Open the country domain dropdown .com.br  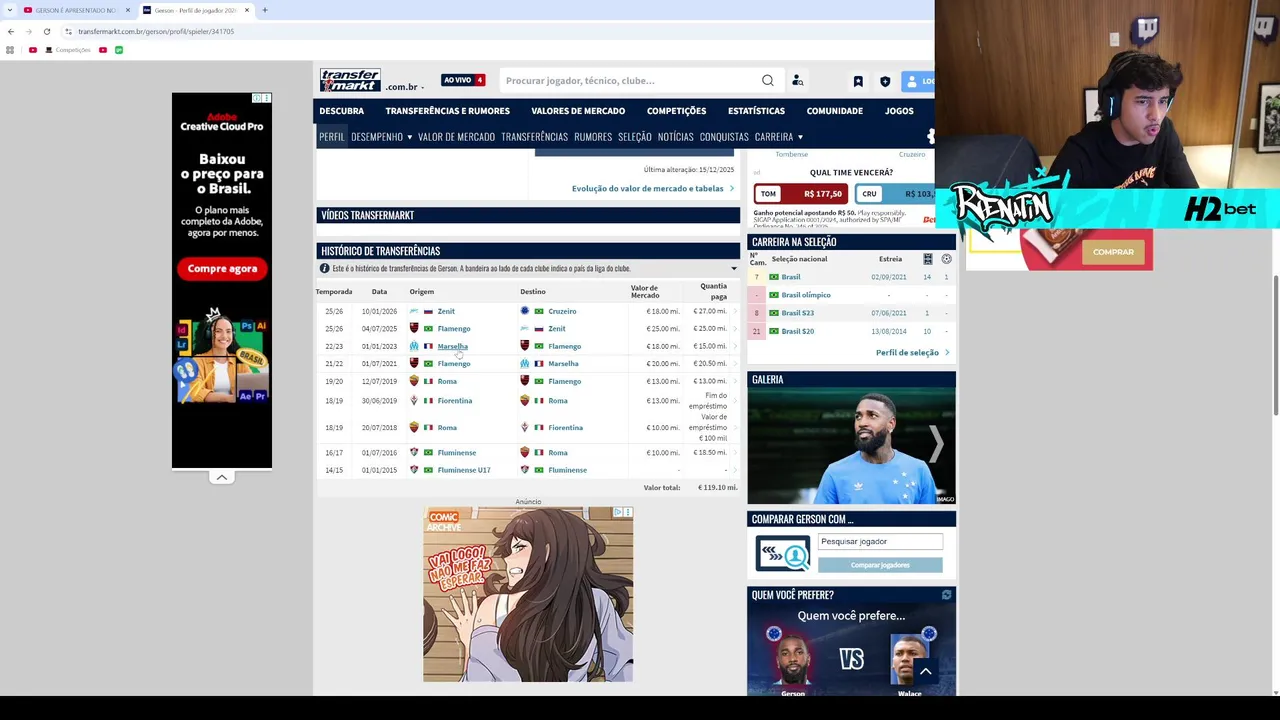(406, 87)
